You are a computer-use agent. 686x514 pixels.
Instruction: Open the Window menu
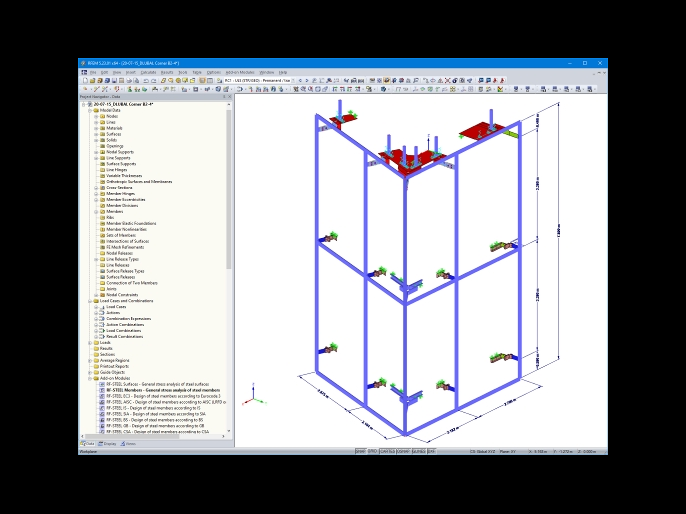click(x=266, y=72)
